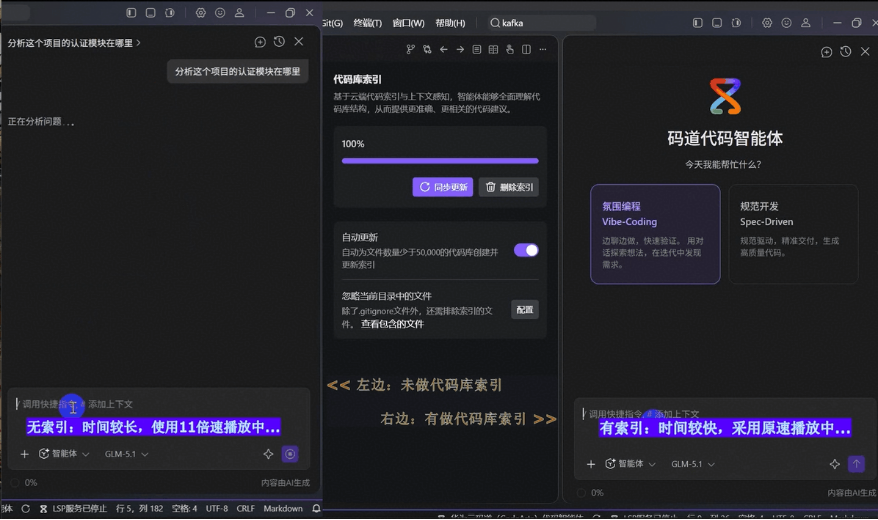Click 行 5, 列 182 cursor position
The width and height of the screenshot is (878, 520).
click(139, 508)
